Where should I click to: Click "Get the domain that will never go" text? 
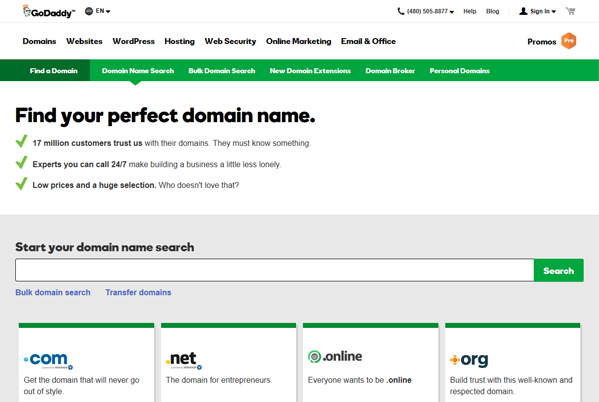pos(81,380)
